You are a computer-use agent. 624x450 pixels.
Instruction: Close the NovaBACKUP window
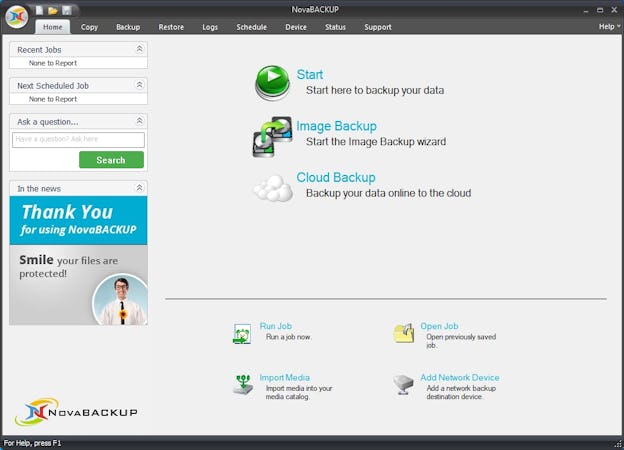tap(614, 10)
